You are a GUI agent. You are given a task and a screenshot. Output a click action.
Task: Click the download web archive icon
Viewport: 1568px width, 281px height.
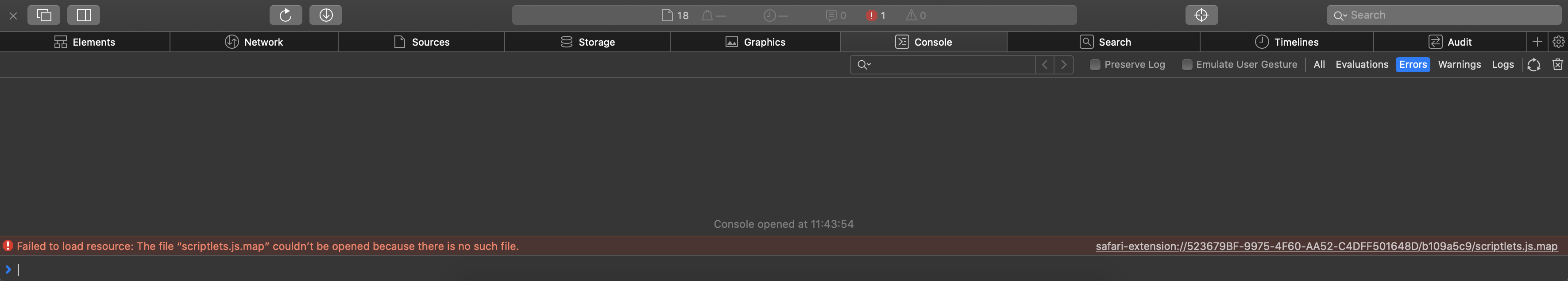(326, 15)
